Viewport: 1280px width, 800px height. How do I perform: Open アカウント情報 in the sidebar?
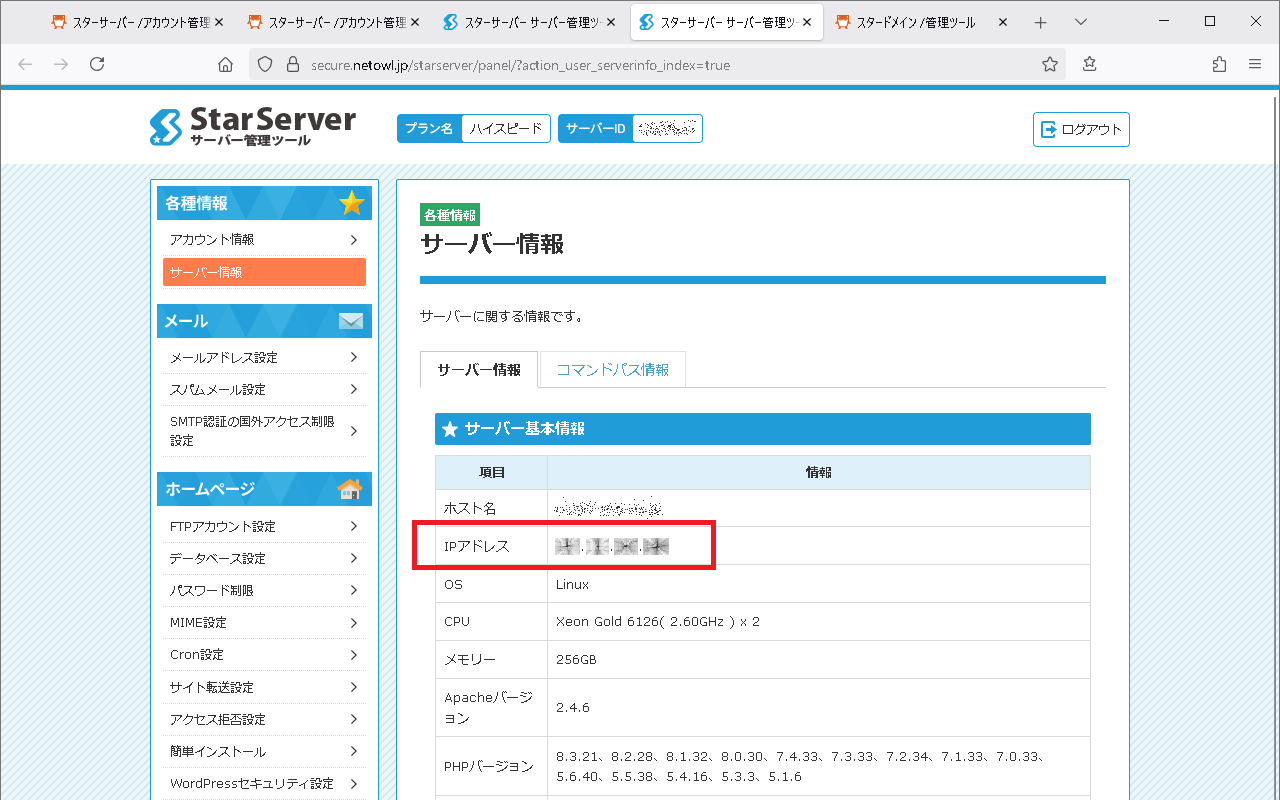pos(263,240)
